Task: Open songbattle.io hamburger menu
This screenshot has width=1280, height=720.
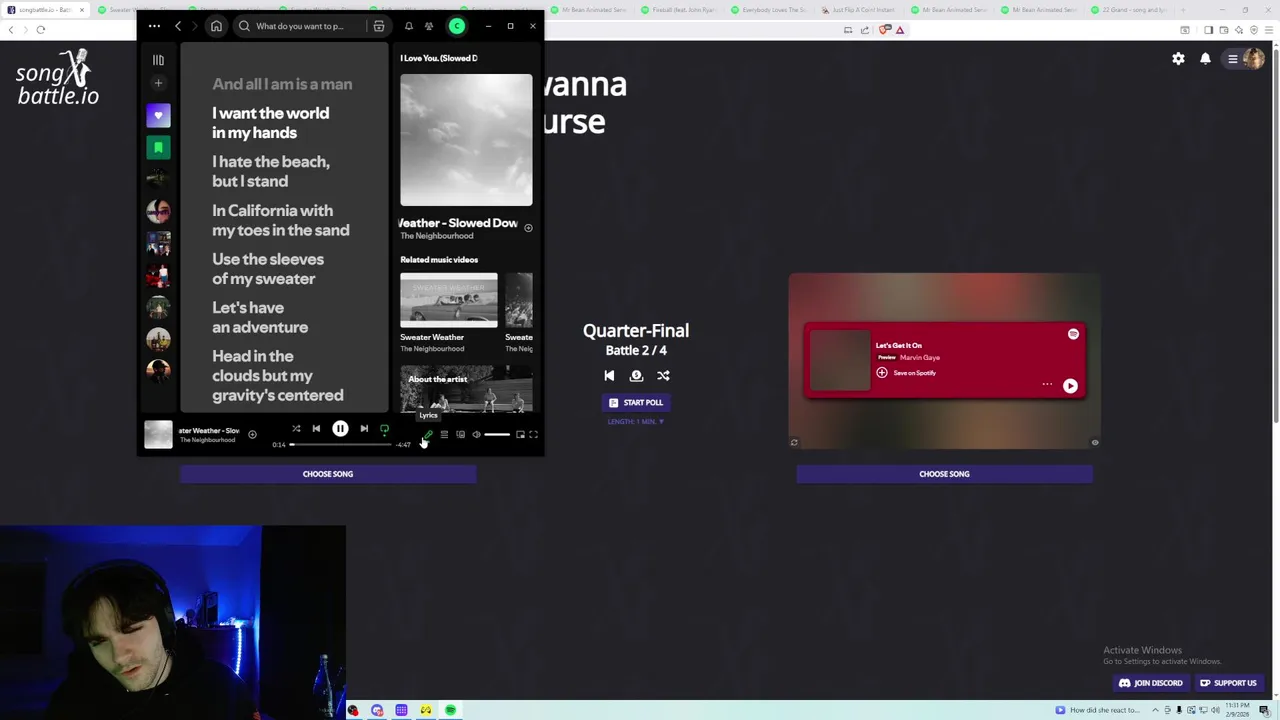Action: pos(1233,59)
